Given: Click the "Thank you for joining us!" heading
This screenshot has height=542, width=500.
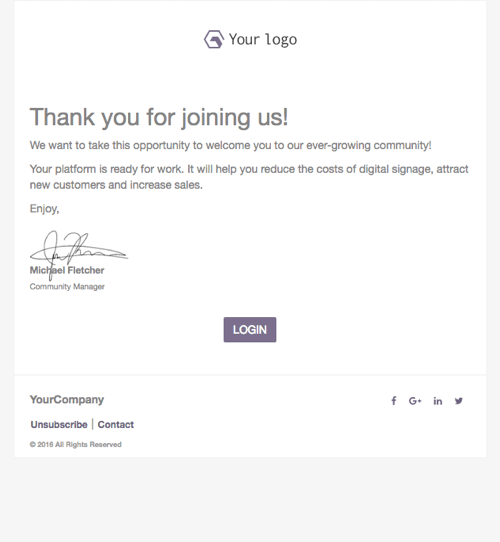Looking at the screenshot, I should (x=159, y=117).
